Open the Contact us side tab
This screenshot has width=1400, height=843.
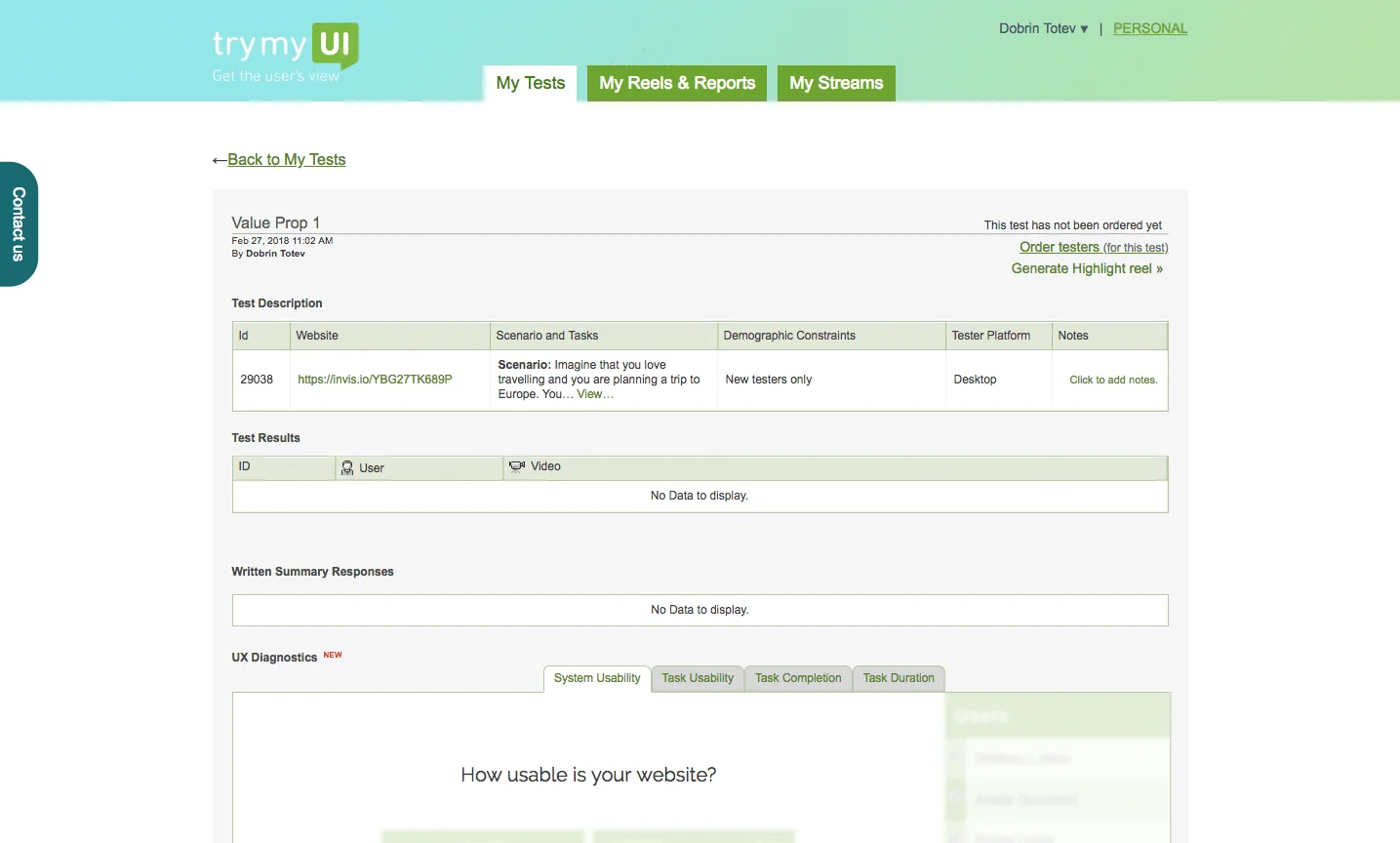pyautogui.click(x=19, y=223)
